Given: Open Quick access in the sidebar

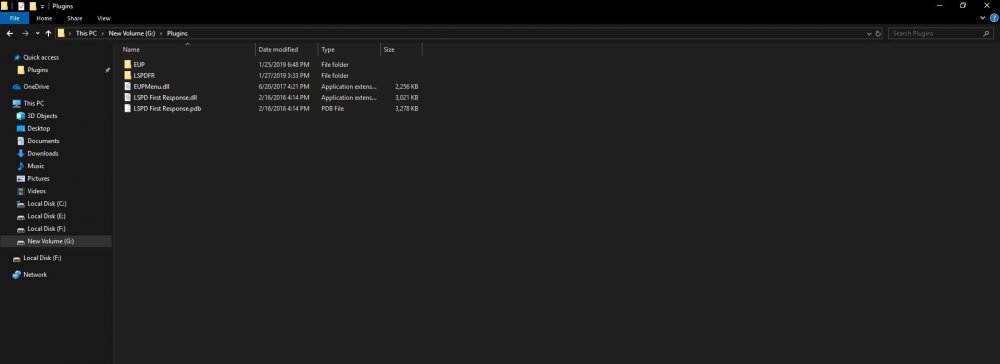Looking at the screenshot, I should [x=41, y=57].
